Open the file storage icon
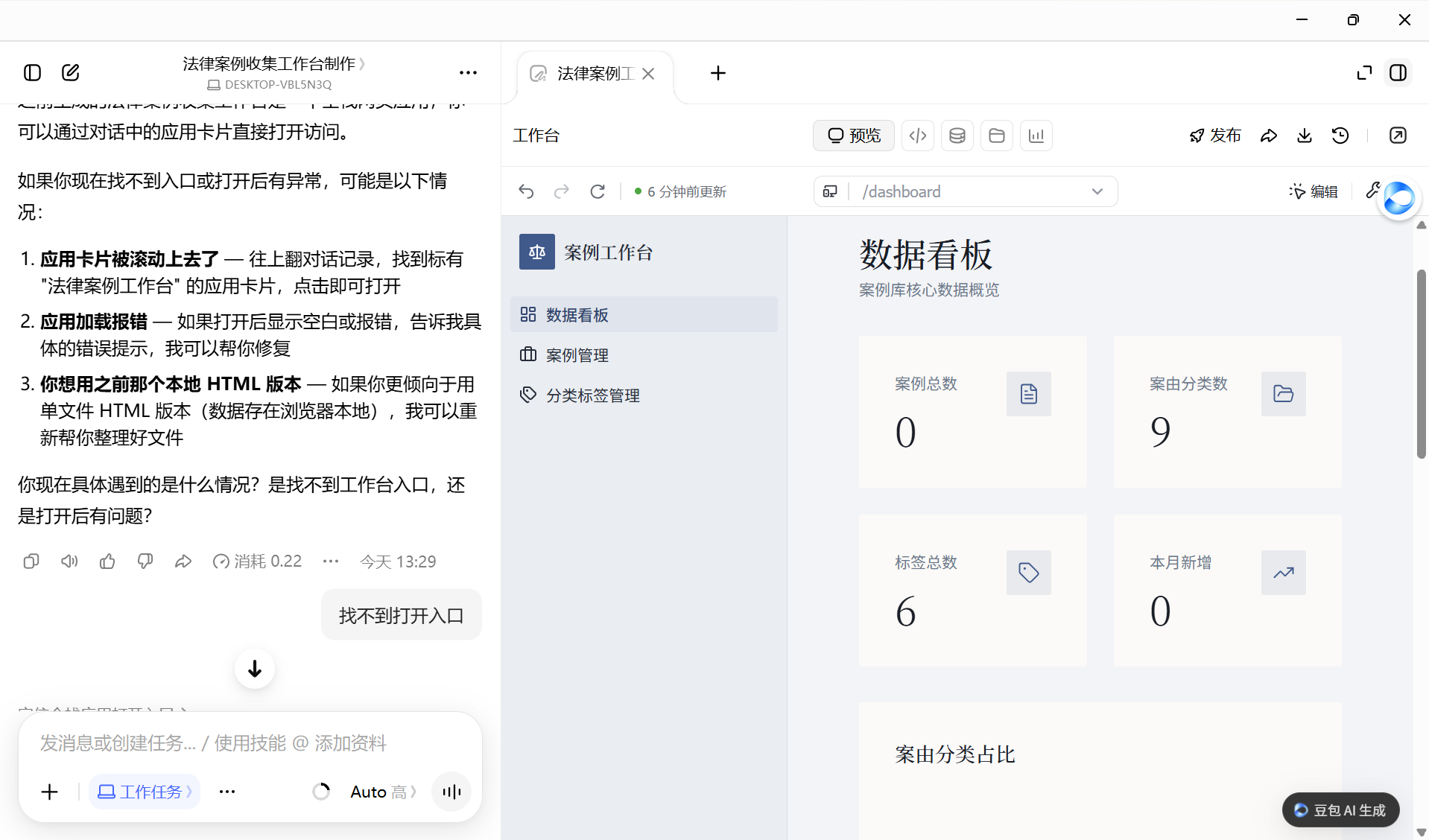Screen dimensions: 1429x840 click(997, 136)
